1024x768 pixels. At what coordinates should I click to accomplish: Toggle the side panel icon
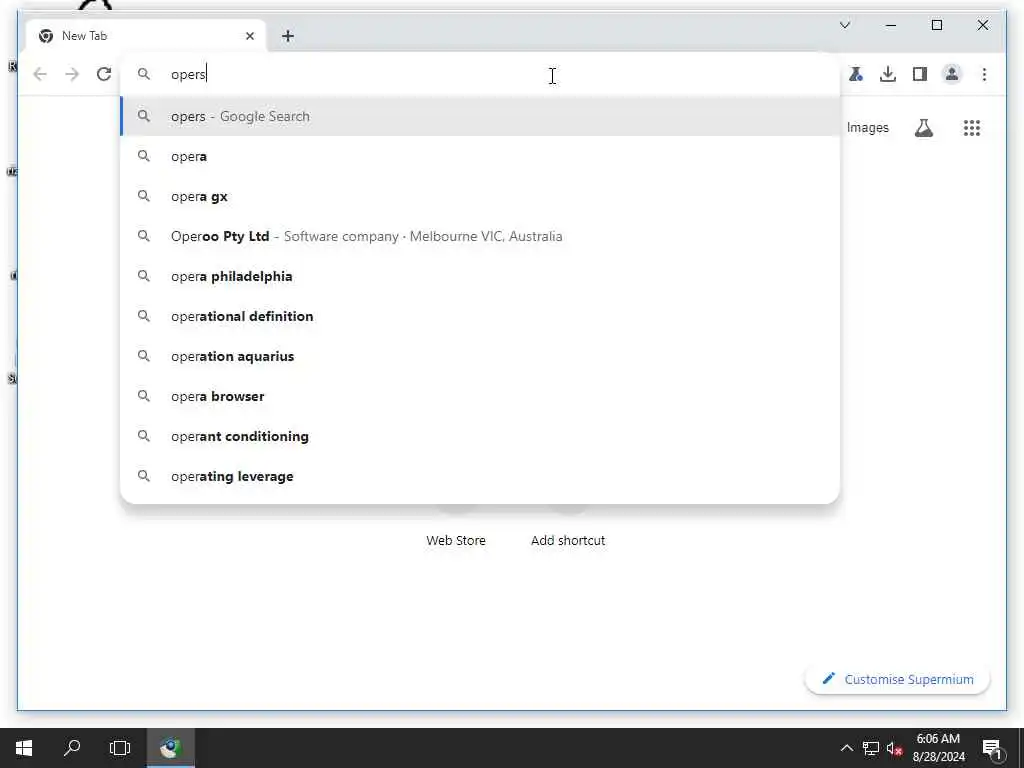920,74
